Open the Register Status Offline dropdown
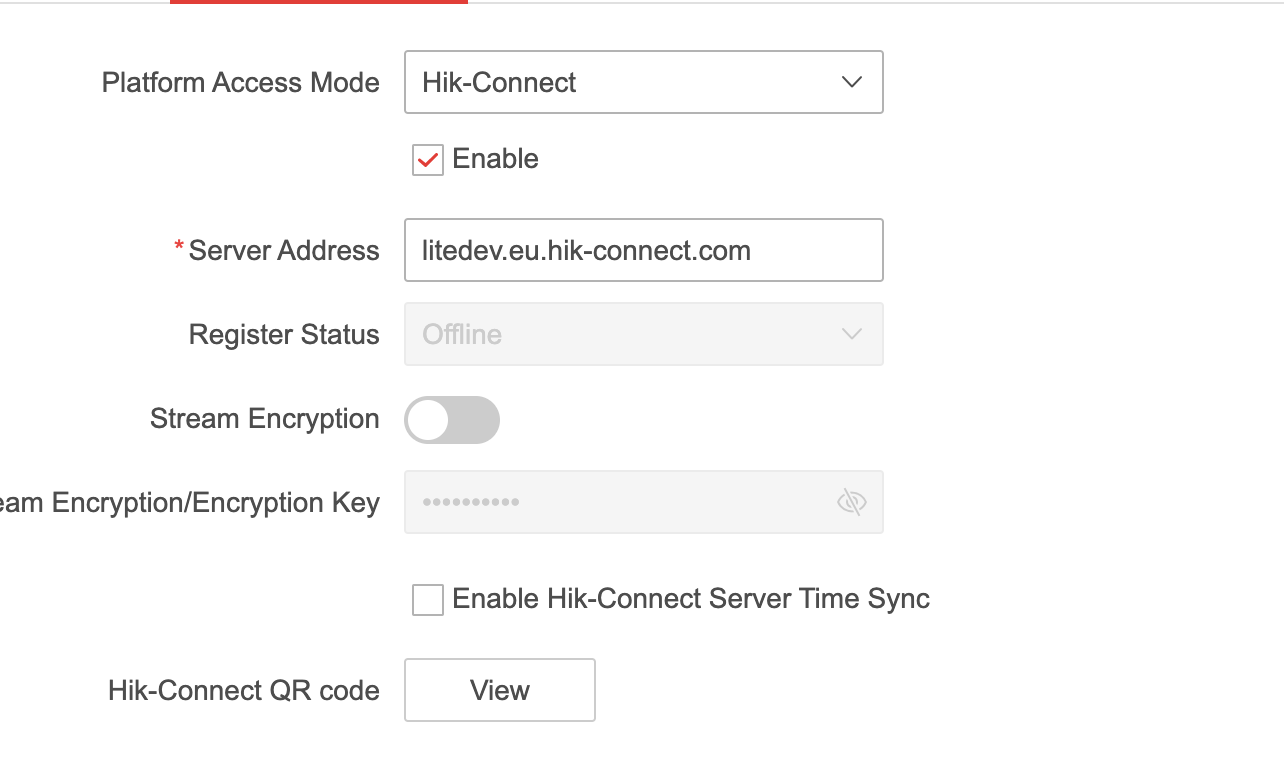The image size is (1284, 764). (x=643, y=334)
